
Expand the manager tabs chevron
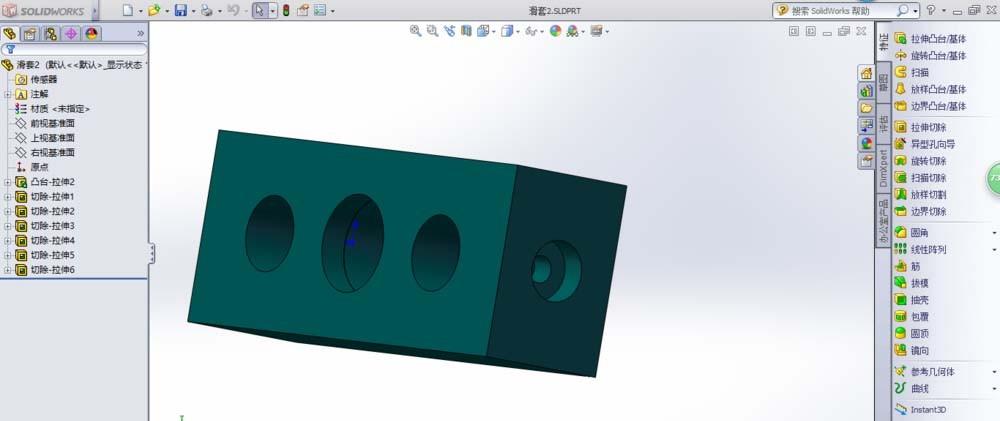point(141,33)
